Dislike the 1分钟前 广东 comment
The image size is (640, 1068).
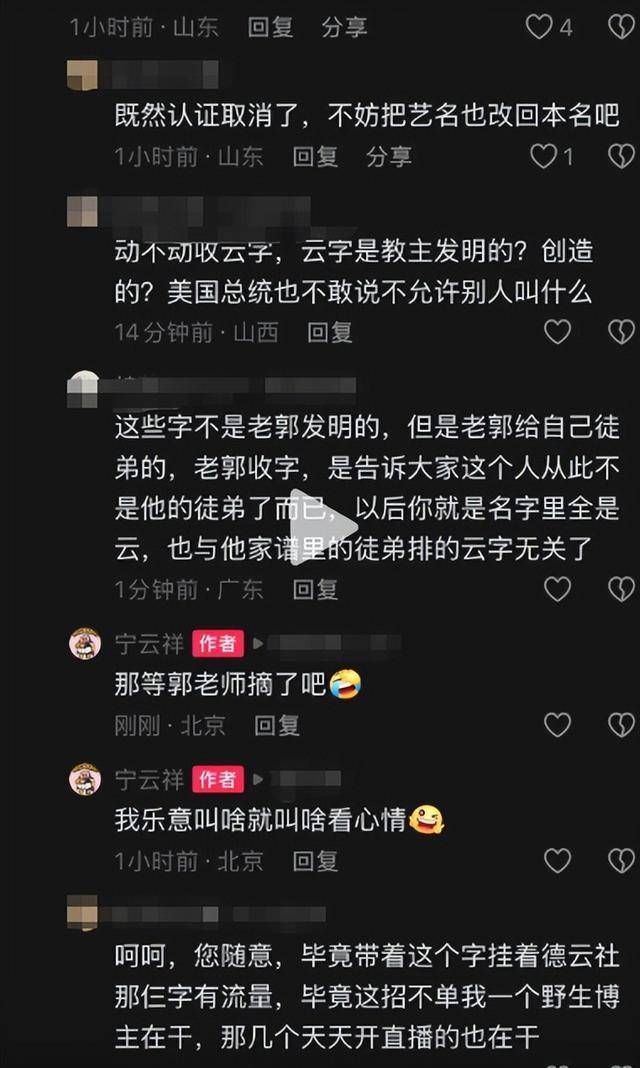coord(621,588)
